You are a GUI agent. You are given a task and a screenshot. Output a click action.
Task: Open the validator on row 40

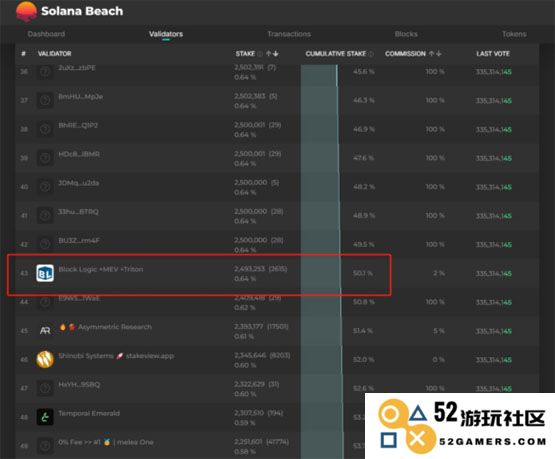[x=79, y=183]
